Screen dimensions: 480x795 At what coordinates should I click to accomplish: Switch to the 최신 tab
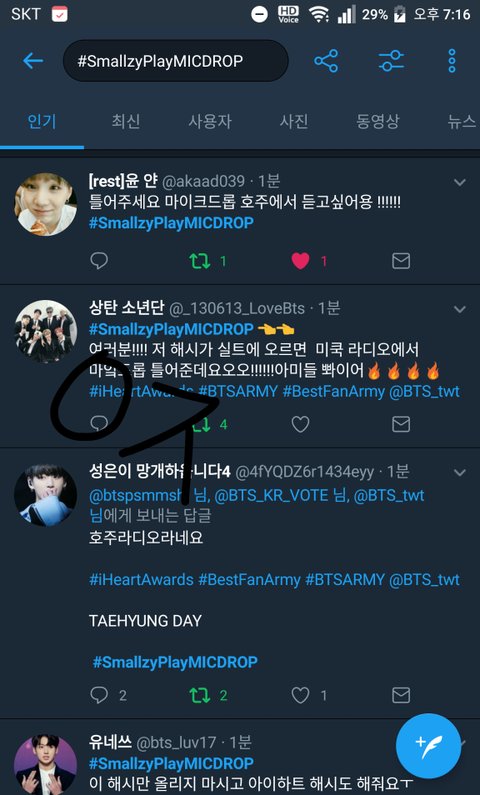126,122
